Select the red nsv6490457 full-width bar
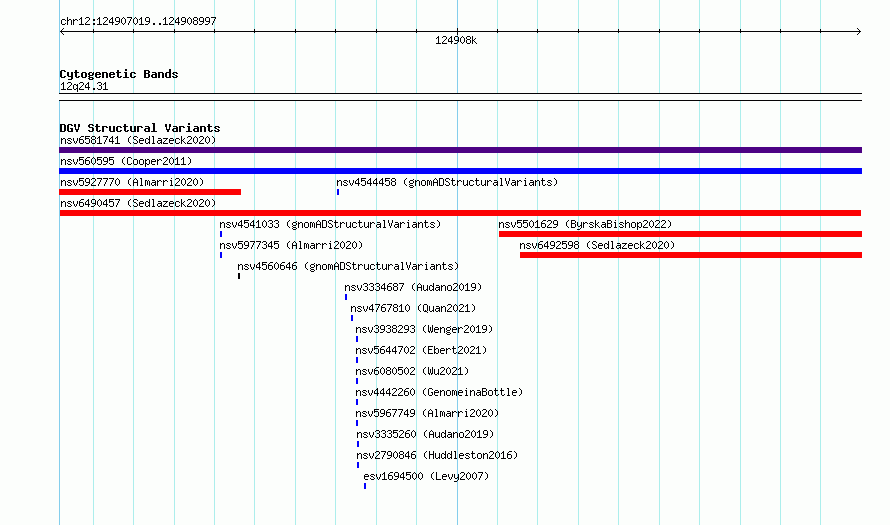Viewport: 890px width, 525px height. coord(460,213)
